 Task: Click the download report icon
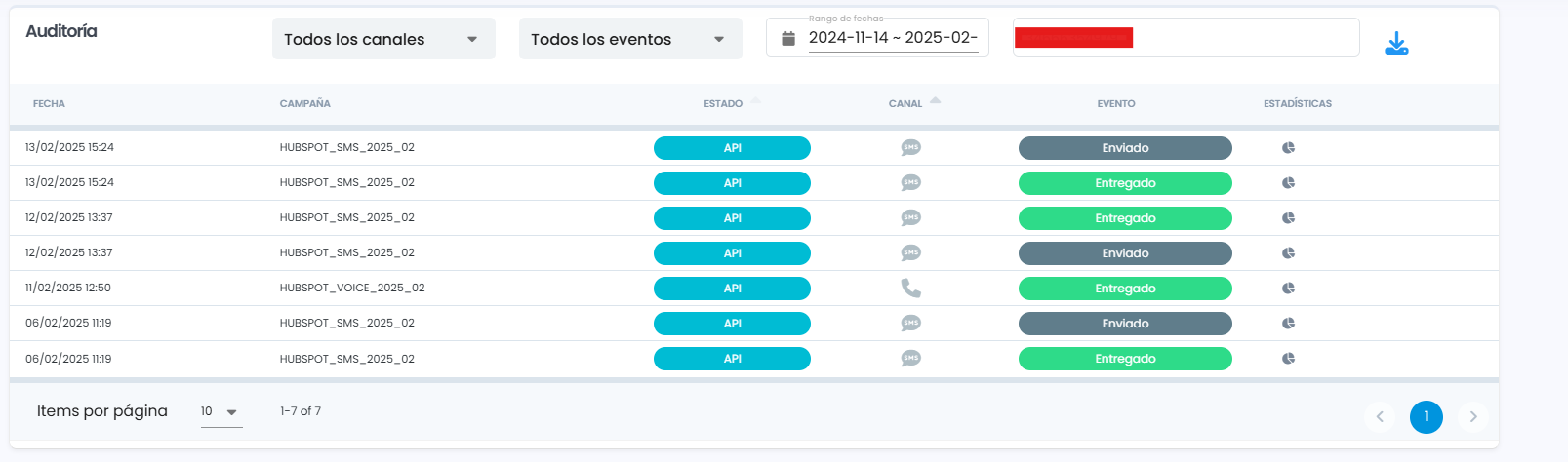(1396, 43)
